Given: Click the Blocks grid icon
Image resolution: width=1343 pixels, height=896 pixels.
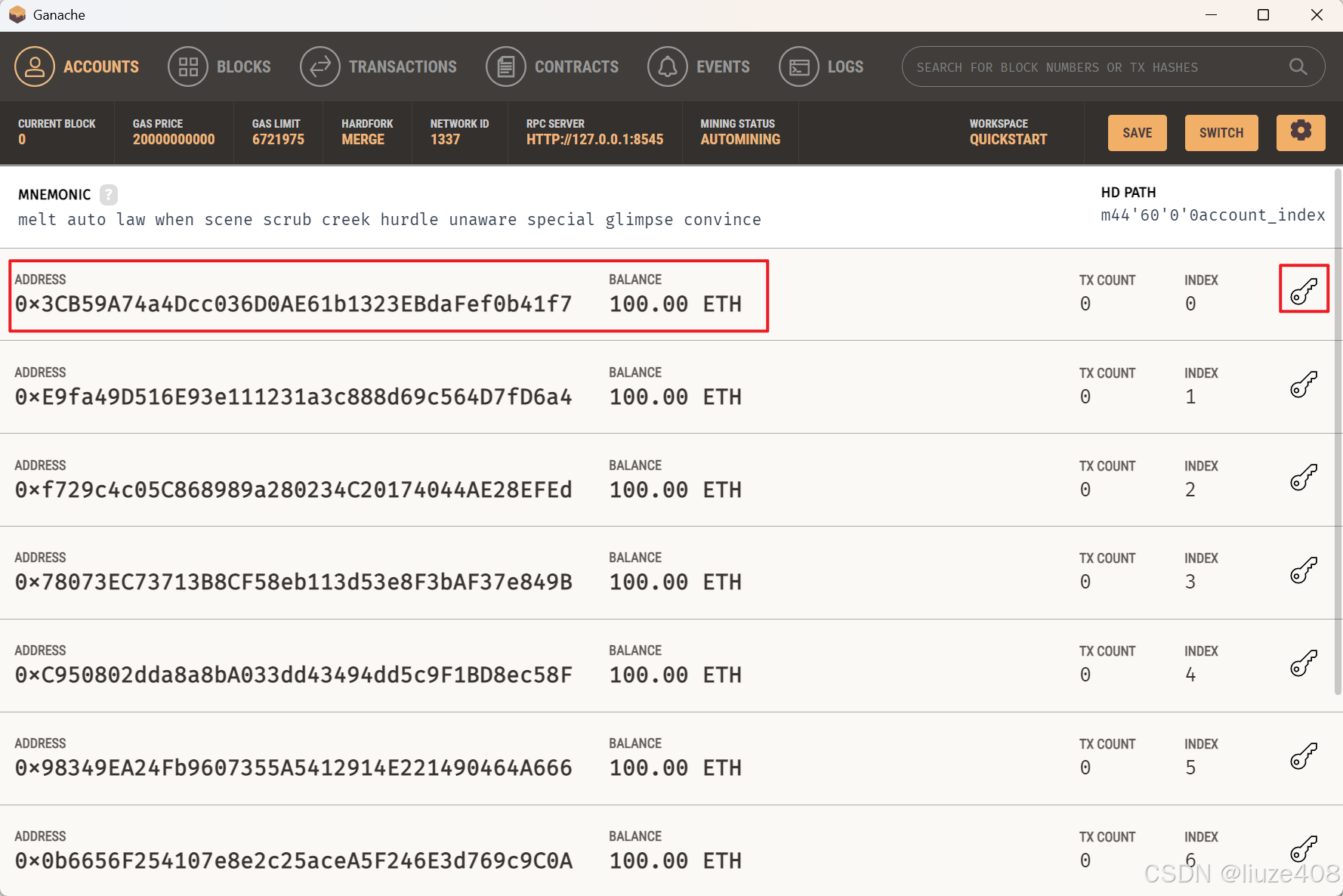Looking at the screenshot, I should tap(188, 66).
